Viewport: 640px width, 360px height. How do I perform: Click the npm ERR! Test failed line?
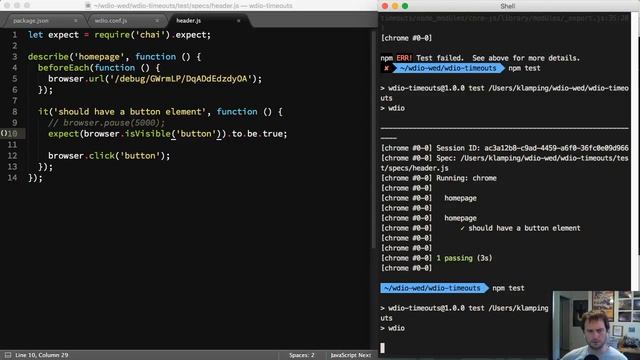point(480,58)
